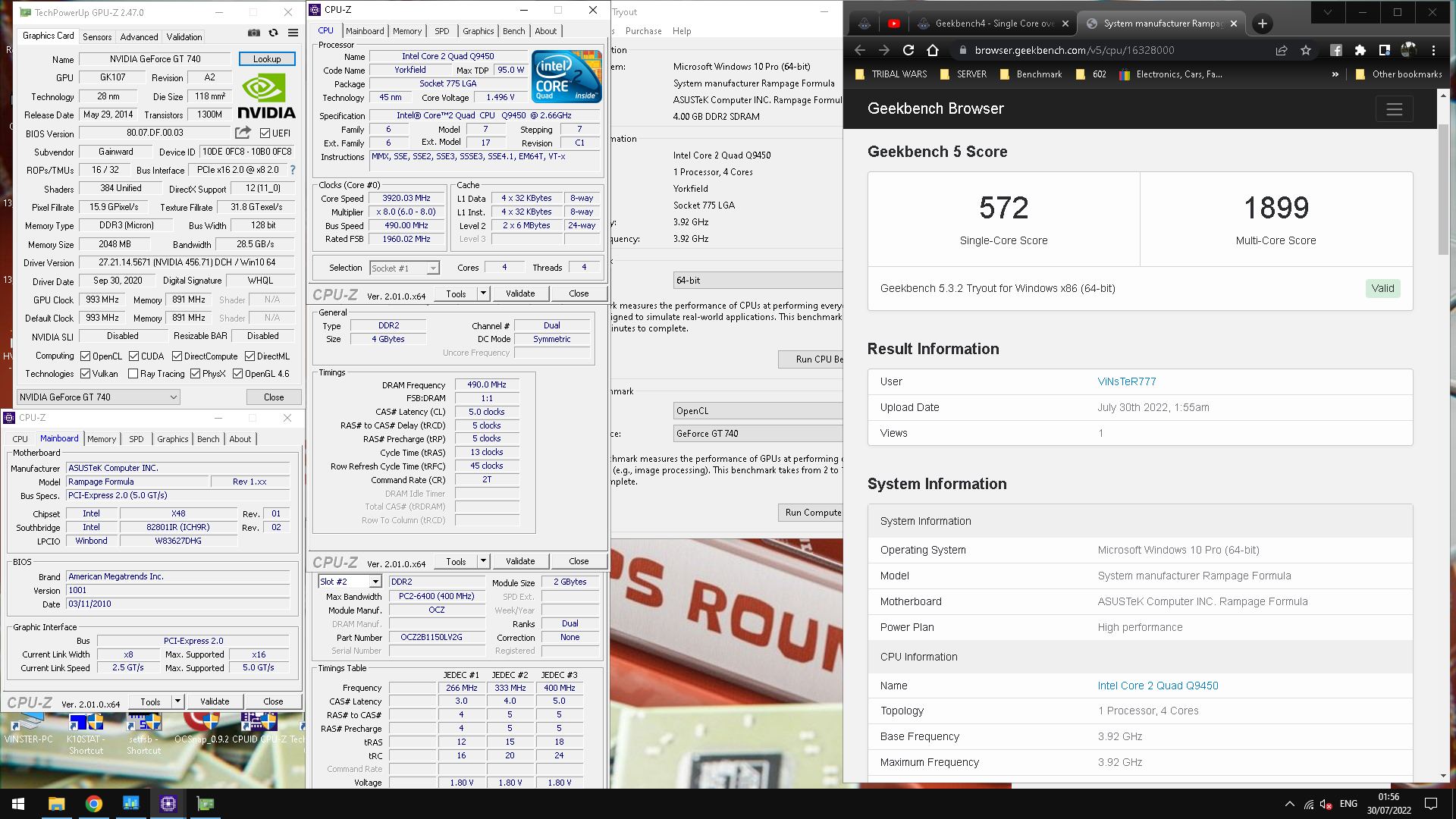The image size is (1456, 819).
Task: Open the Benchmark bookmarks folder
Action: (1031, 74)
